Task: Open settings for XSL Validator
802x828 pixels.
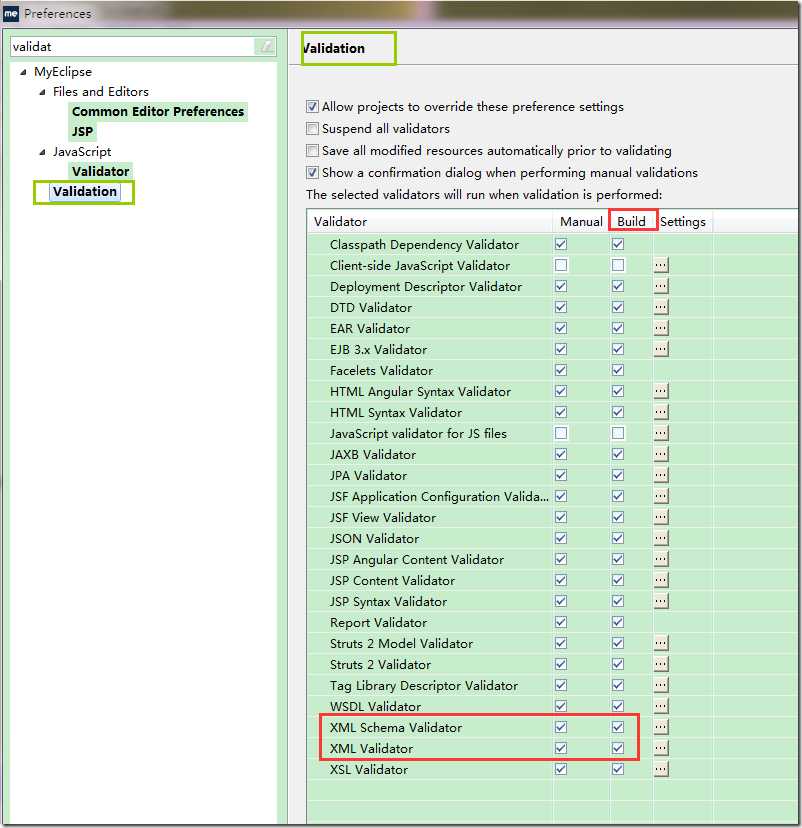Action: (x=661, y=769)
